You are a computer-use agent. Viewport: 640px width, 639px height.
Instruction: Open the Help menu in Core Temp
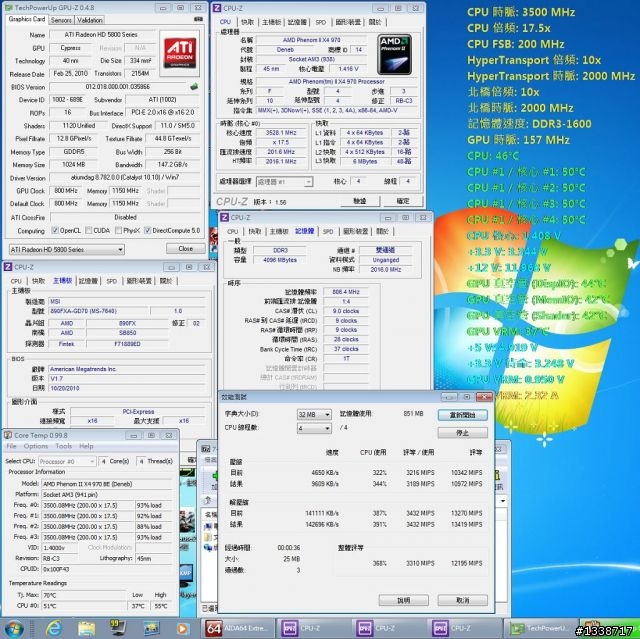(86, 446)
